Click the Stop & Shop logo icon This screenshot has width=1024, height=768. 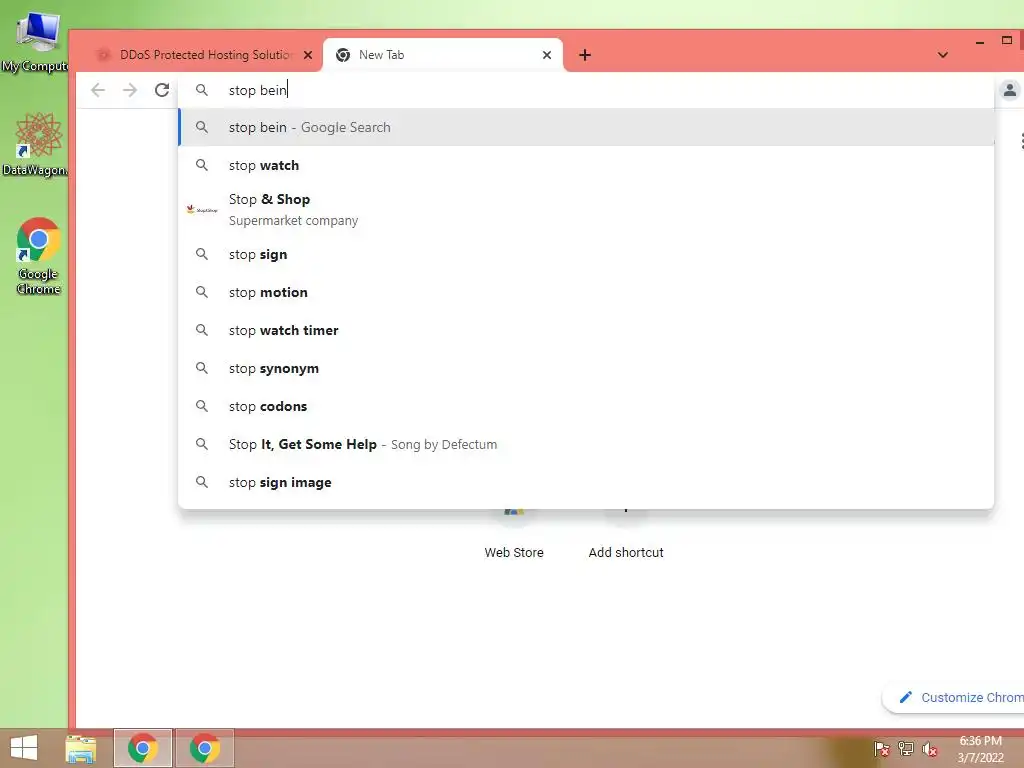(202, 210)
